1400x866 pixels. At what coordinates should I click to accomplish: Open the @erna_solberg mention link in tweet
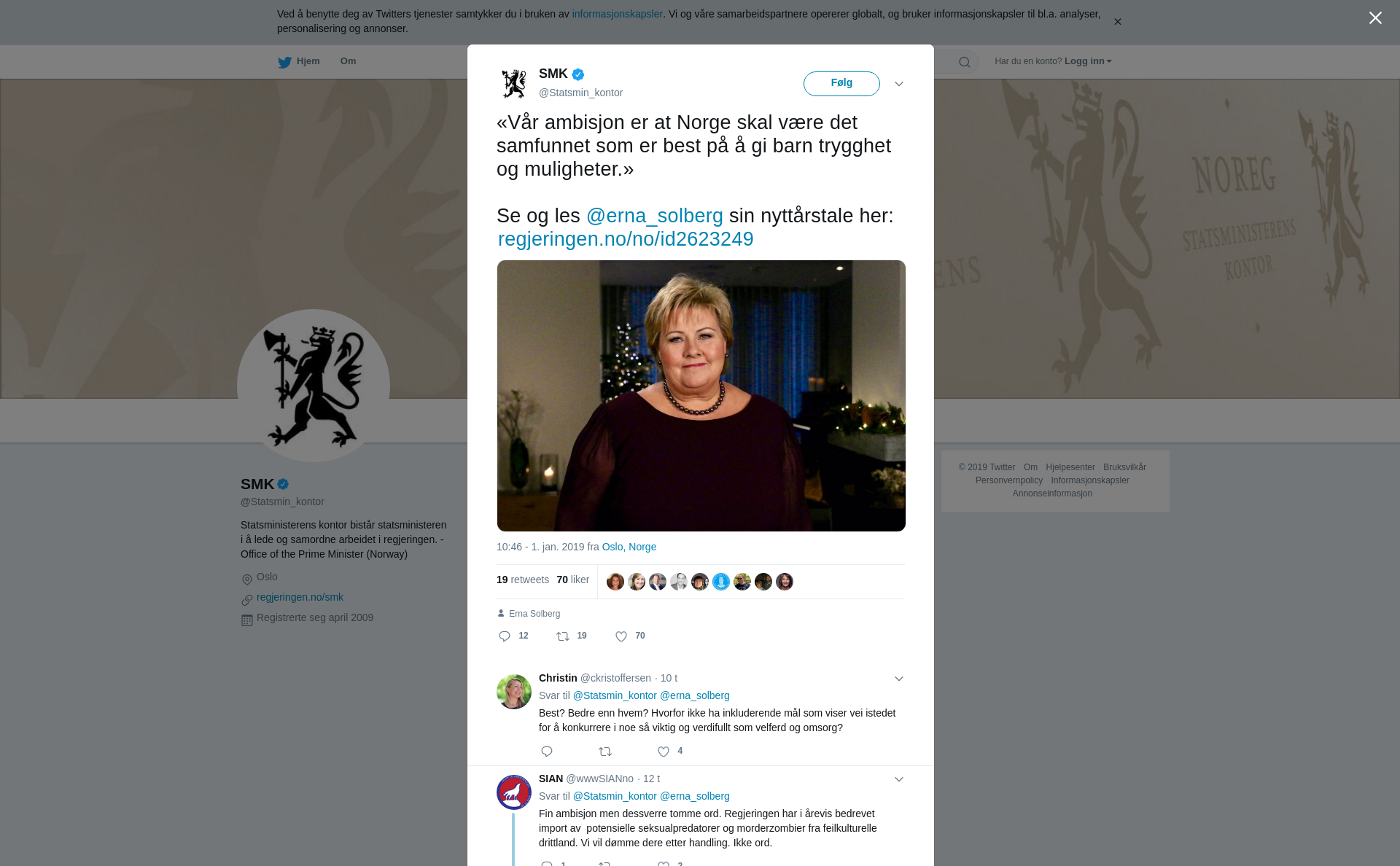pos(654,216)
